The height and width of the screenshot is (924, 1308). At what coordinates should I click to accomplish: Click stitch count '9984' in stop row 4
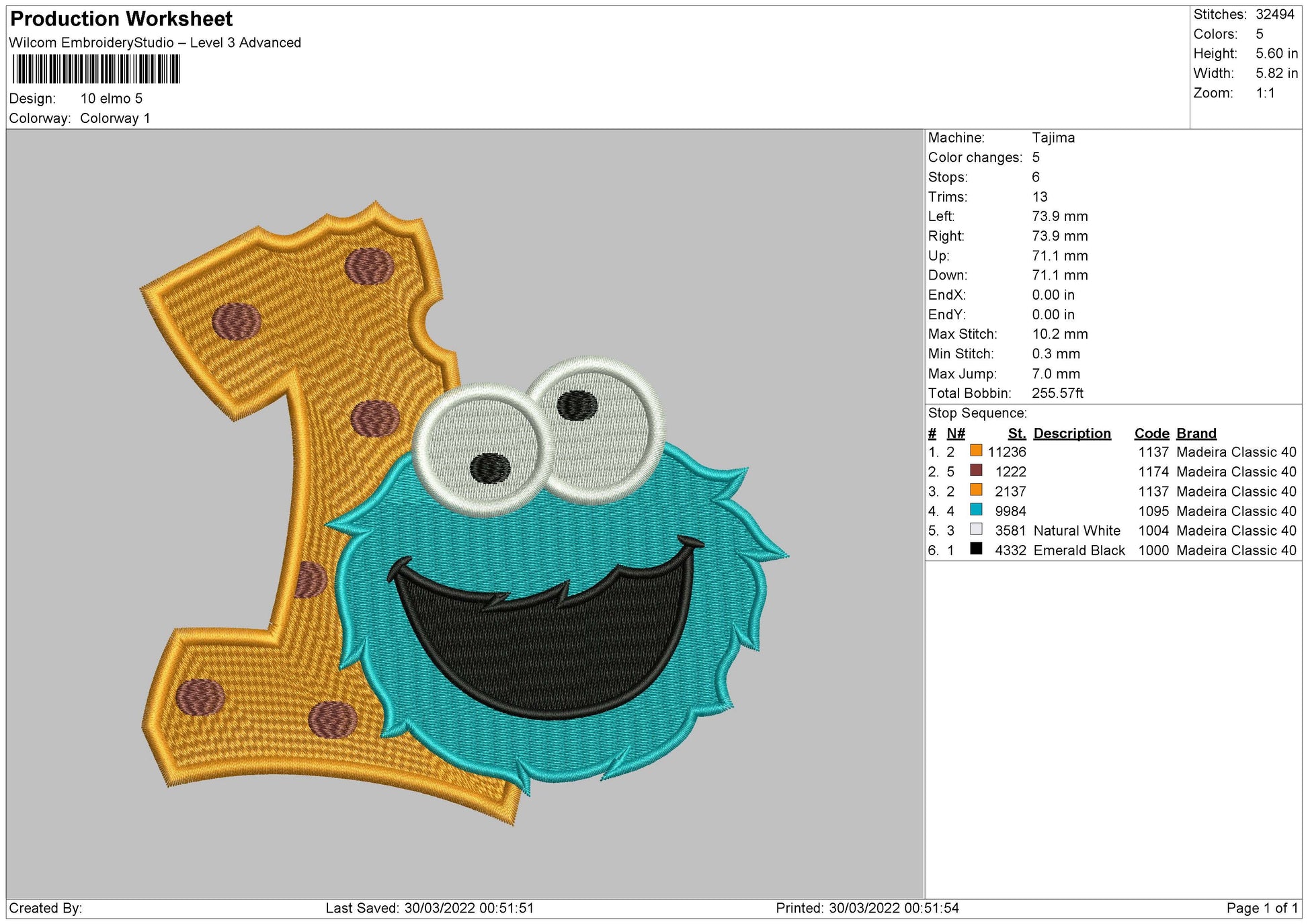1011,511
